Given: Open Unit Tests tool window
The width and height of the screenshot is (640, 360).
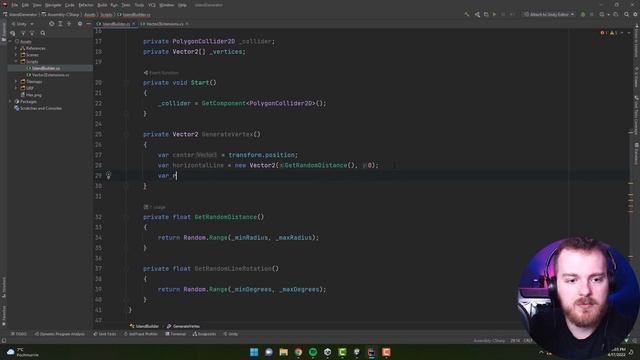Looking at the screenshot, I should tap(104, 334).
